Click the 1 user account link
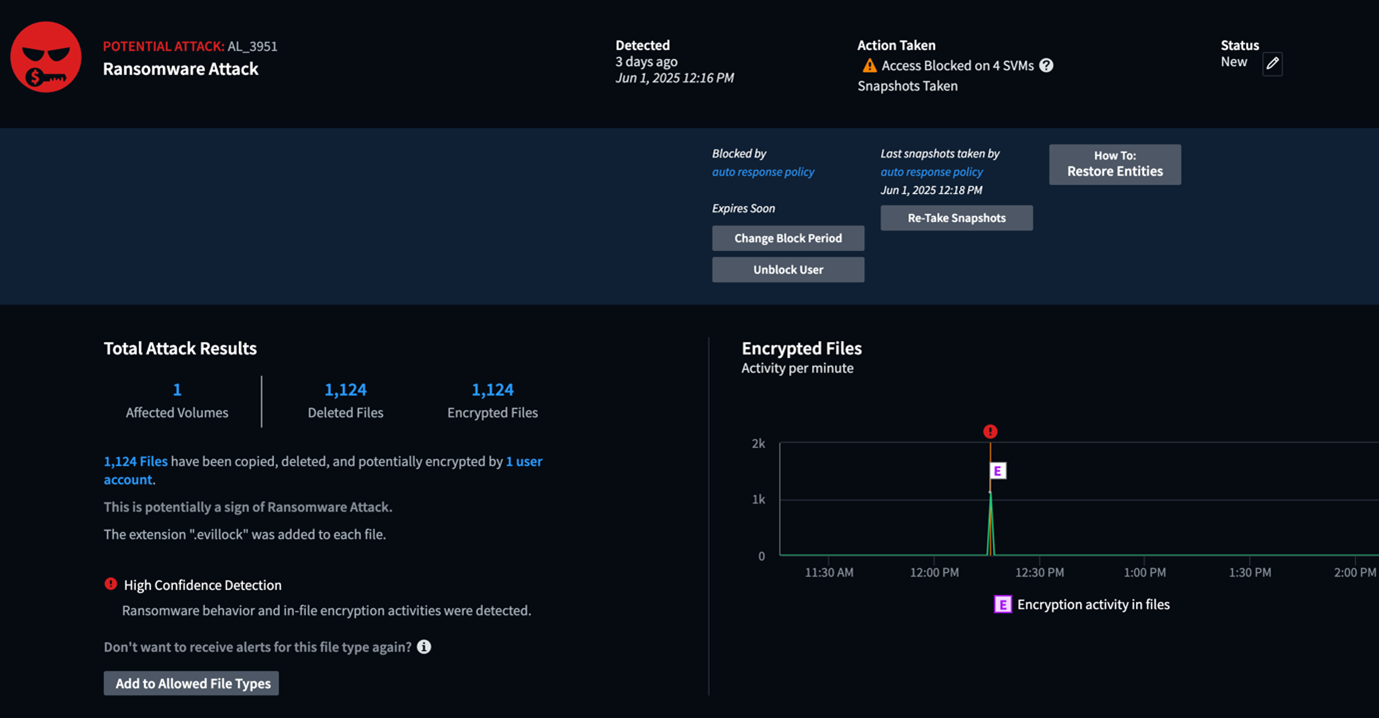 [523, 462]
